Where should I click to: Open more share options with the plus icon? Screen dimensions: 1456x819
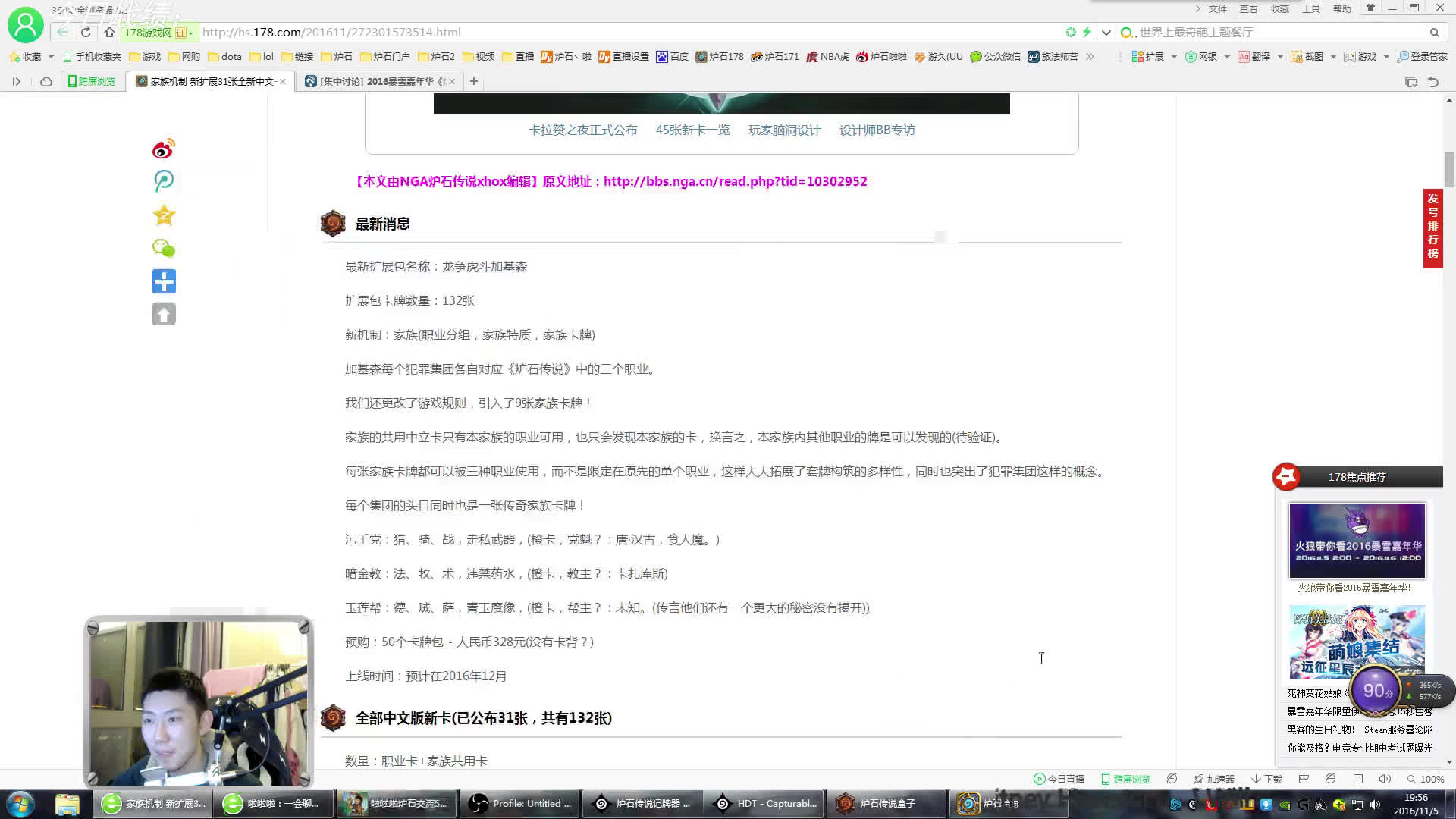[x=164, y=281]
